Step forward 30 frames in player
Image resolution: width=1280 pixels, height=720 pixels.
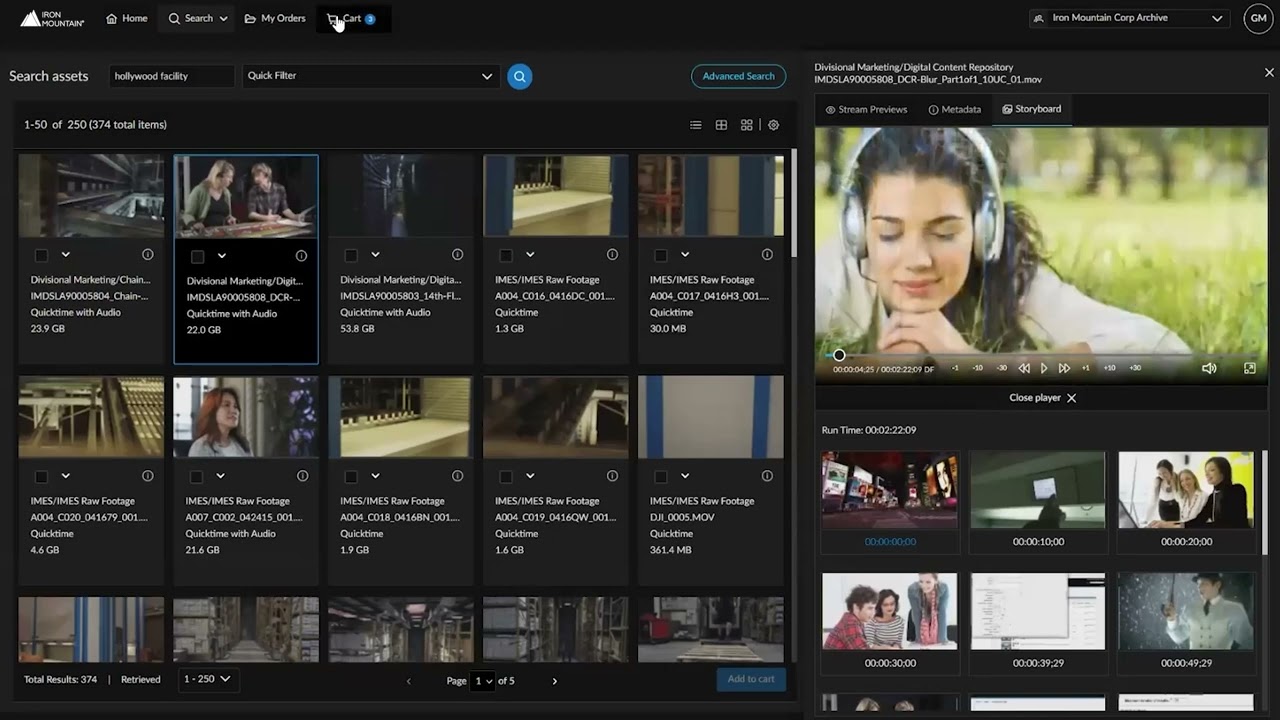1135,368
